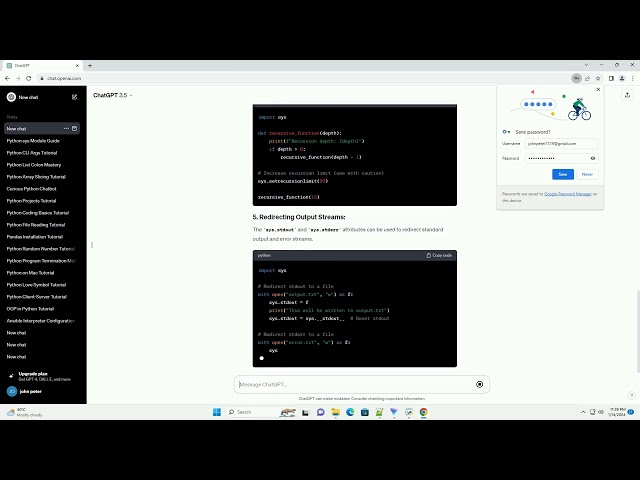Click the taskbar clock and date
This screenshot has height=480, width=640.
click(617, 412)
